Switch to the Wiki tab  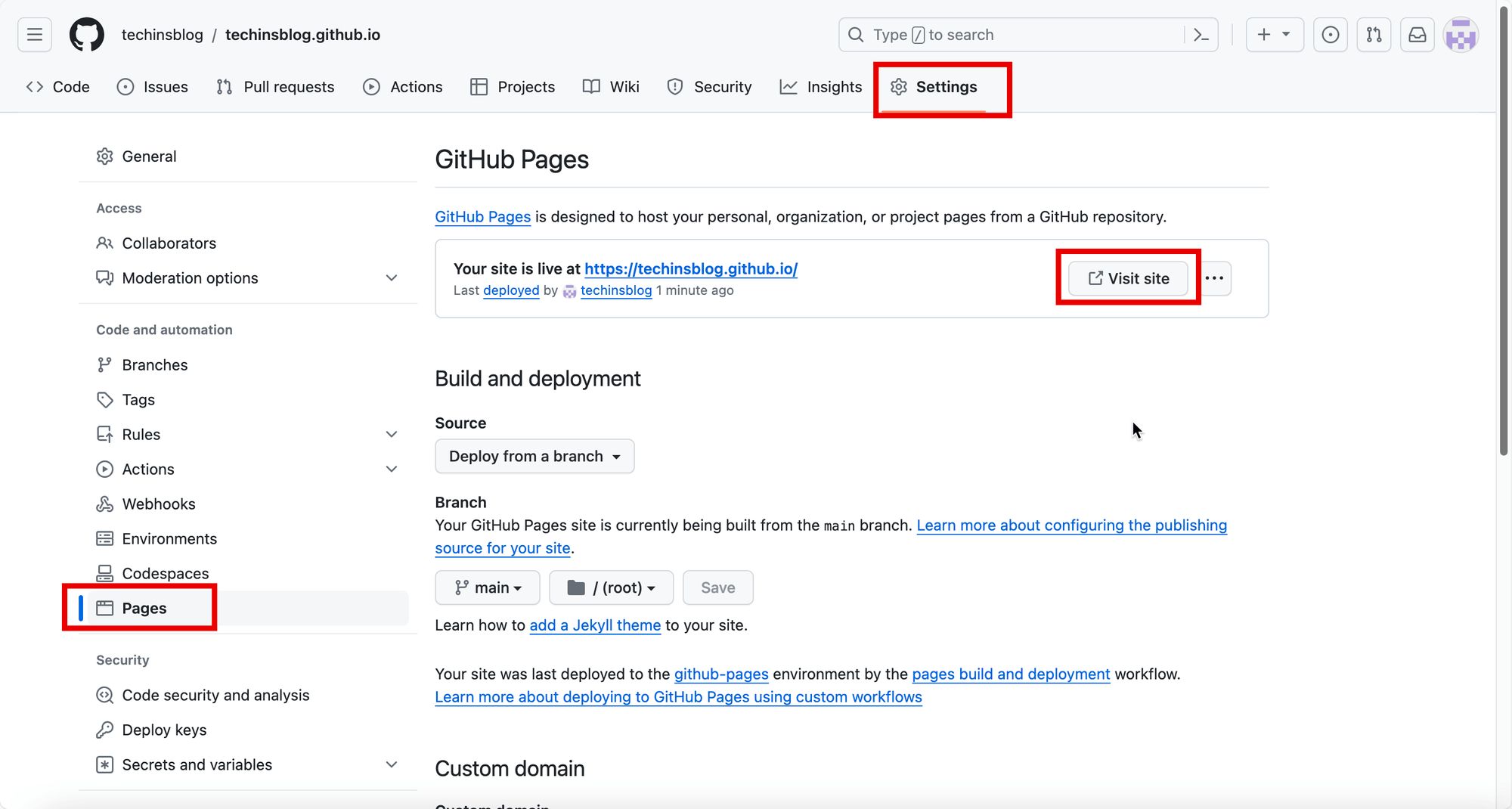click(x=611, y=87)
